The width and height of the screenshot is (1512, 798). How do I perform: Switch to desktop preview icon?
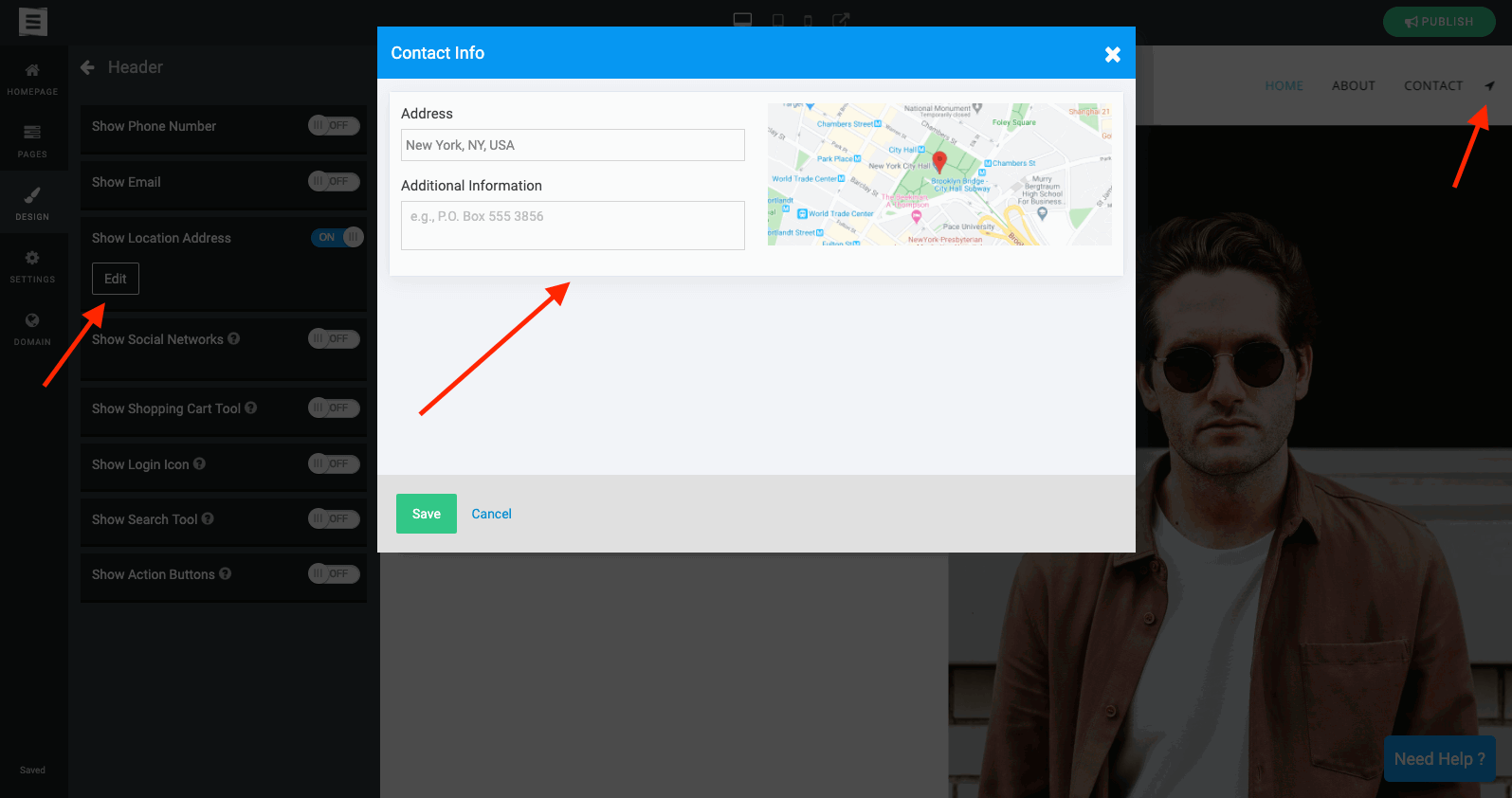742,20
